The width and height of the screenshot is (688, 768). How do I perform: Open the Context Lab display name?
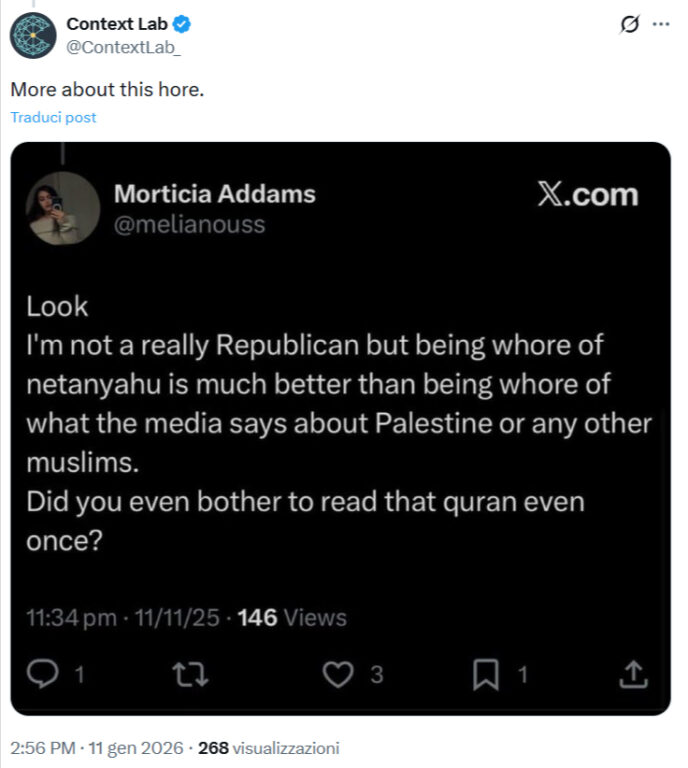click(x=117, y=24)
